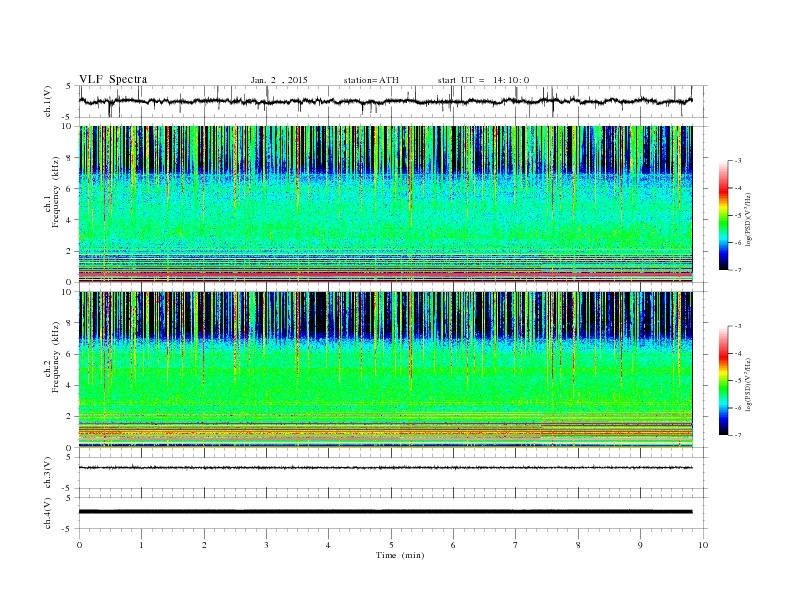This screenshot has height=612, width=792.
Task: Click the ch.3 voltage waveform trace
Action: tap(385, 468)
